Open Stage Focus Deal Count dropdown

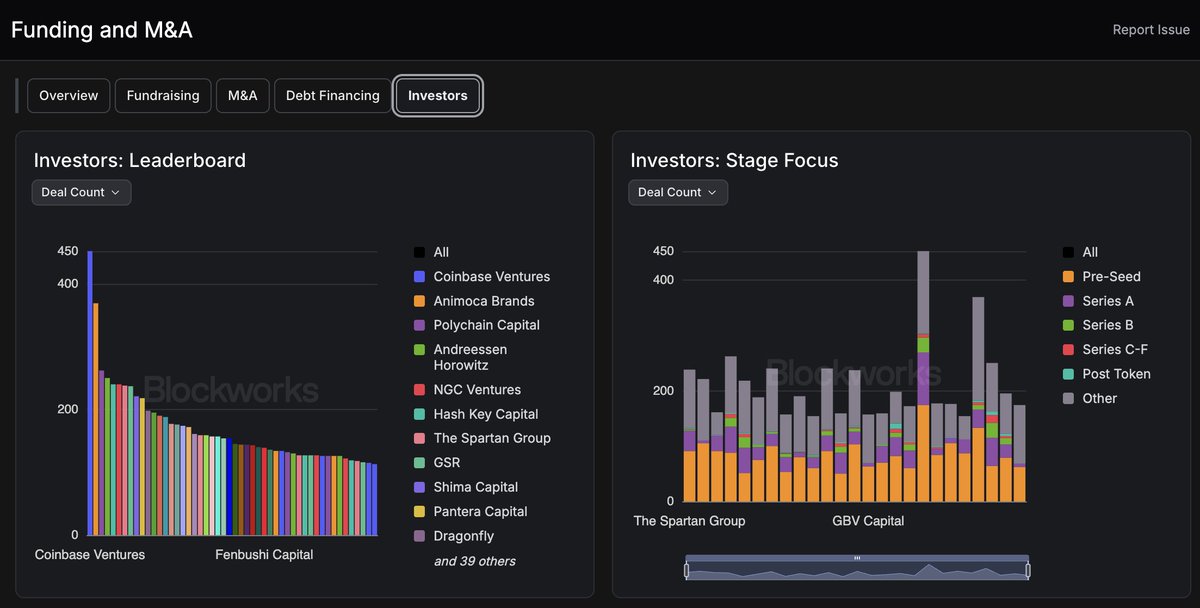coord(678,192)
